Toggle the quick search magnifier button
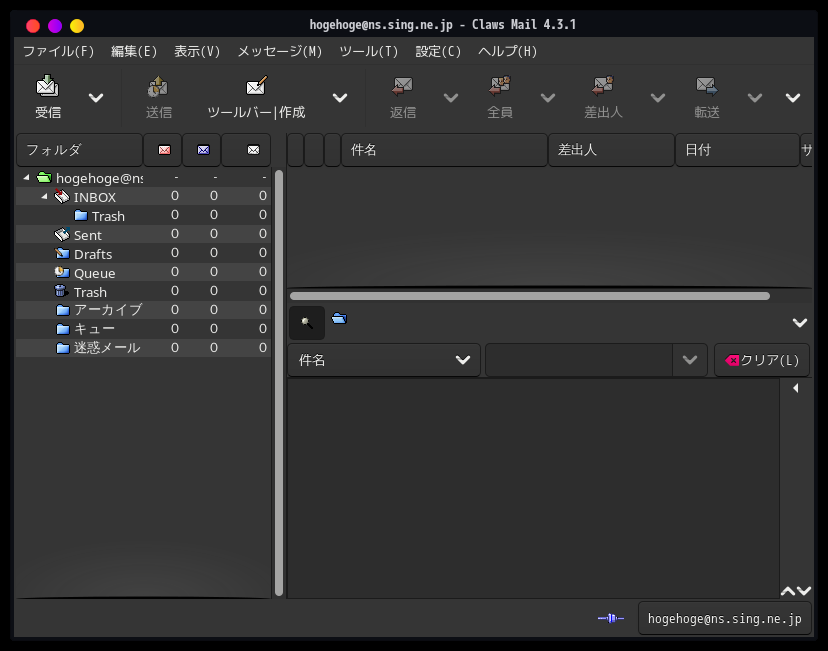This screenshot has width=828, height=651. 307,322
